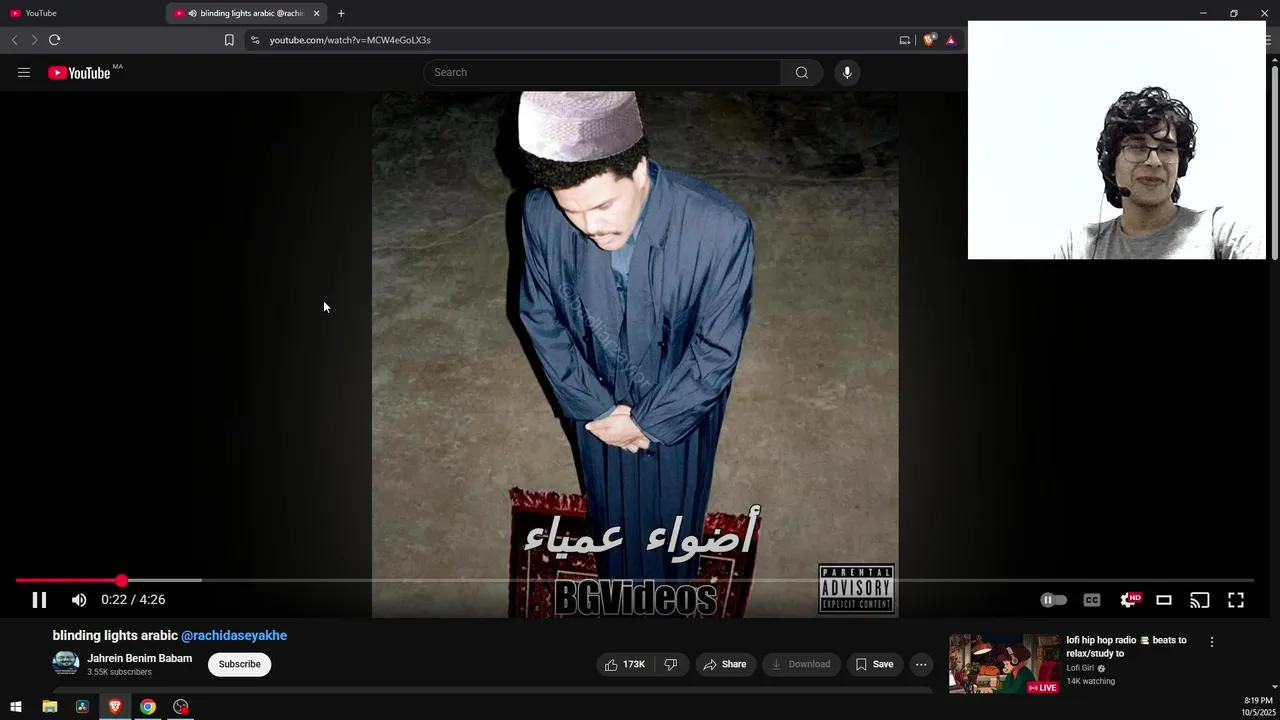The width and height of the screenshot is (1280, 720).
Task: Enter full screen mode
Action: coord(1236,600)
